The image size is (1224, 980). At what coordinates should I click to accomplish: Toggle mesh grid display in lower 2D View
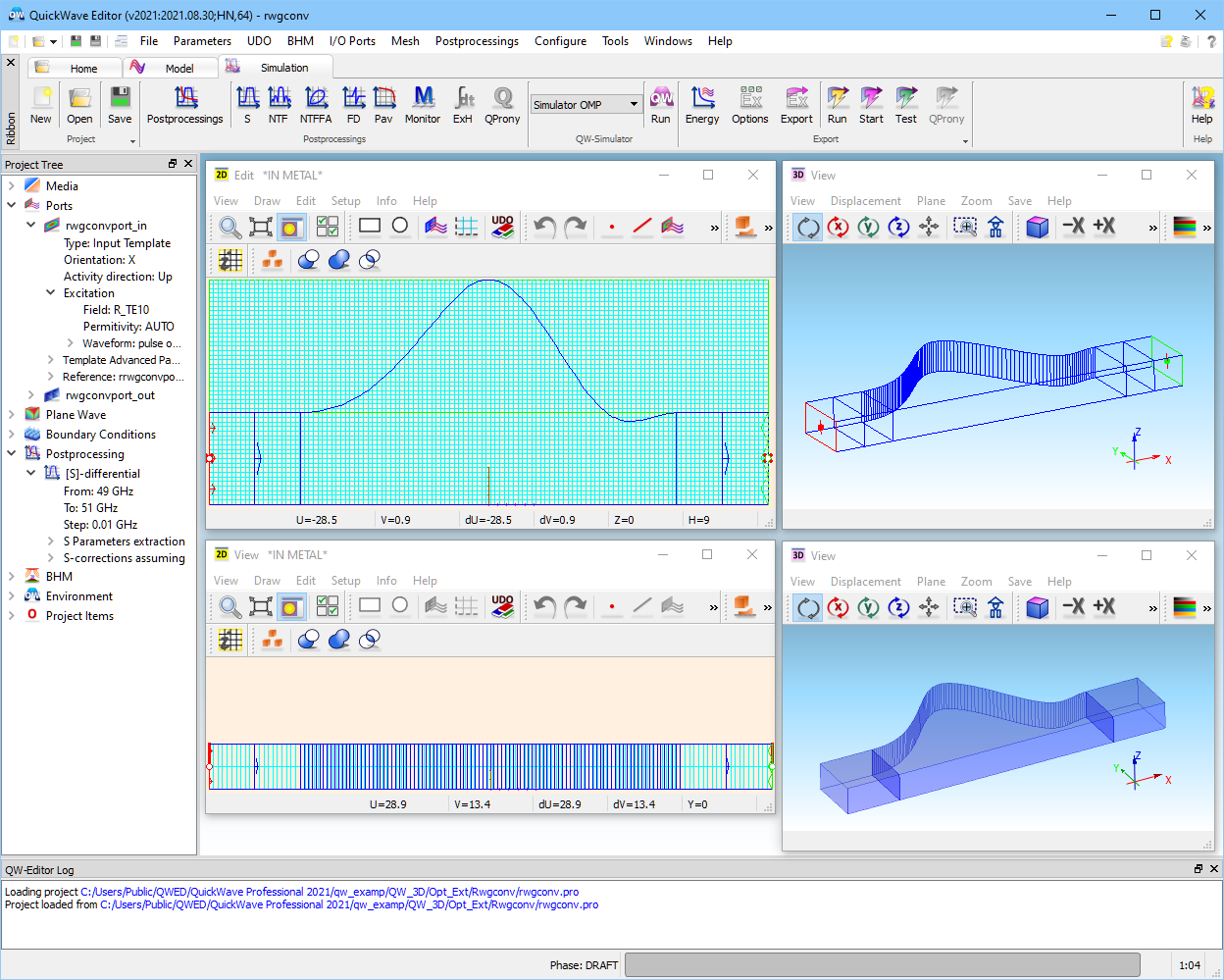coord(230,640)
